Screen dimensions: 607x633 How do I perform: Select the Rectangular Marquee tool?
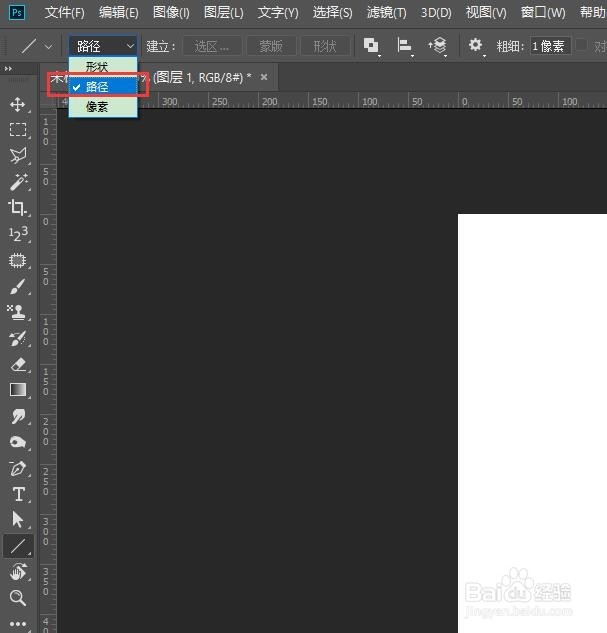(x=18, y=130)
